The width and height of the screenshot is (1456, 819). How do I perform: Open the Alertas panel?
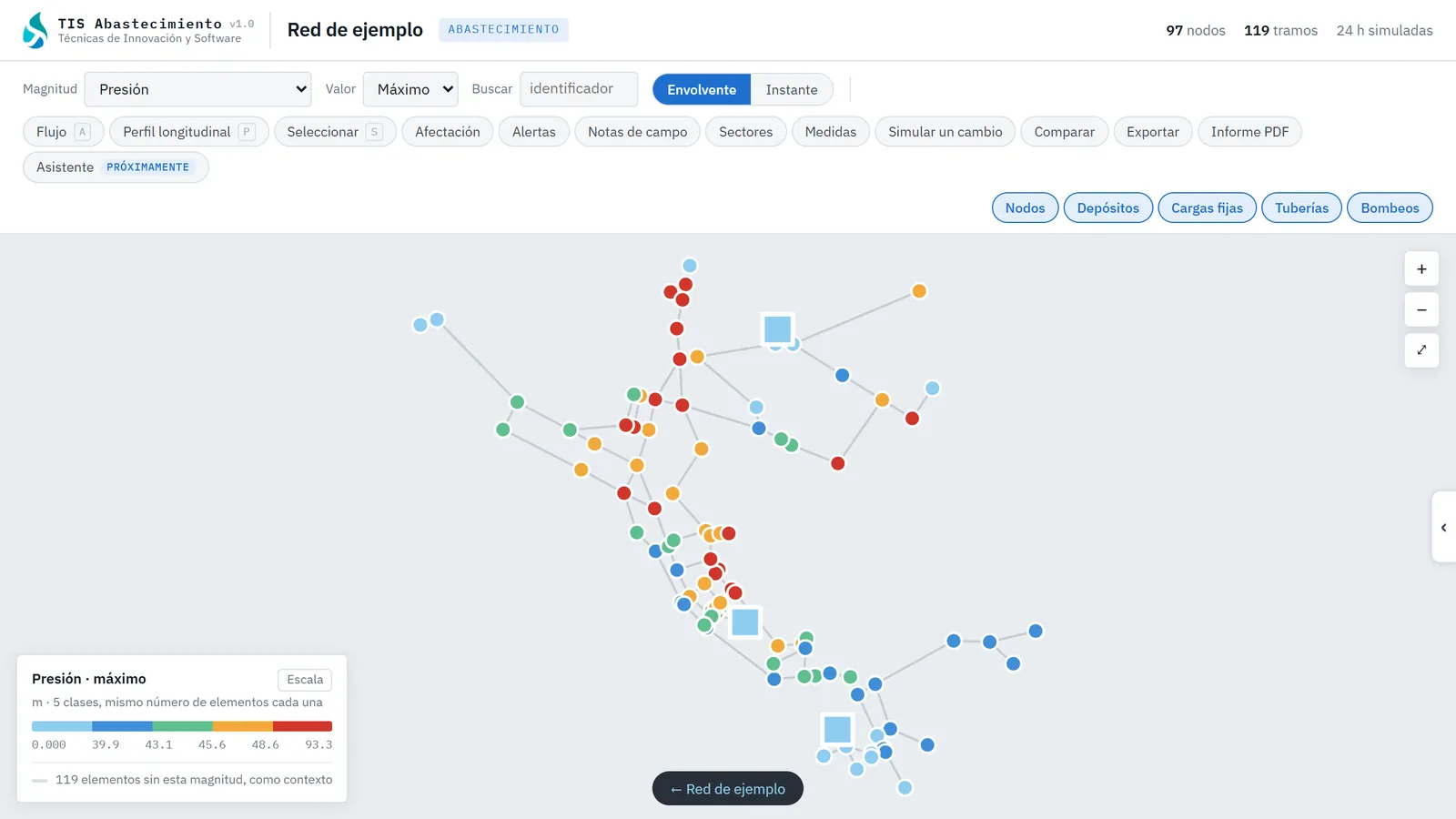[x=534, y=132]
